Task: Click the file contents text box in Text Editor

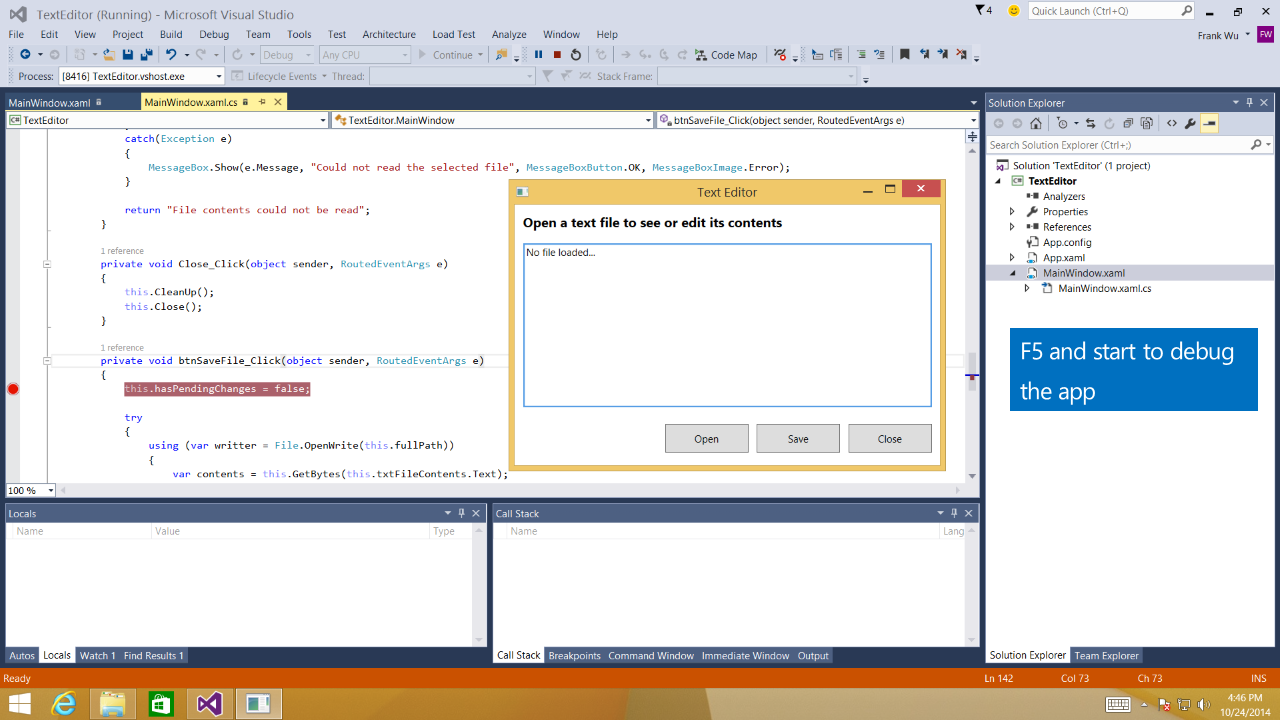Action: coord(727,325)
